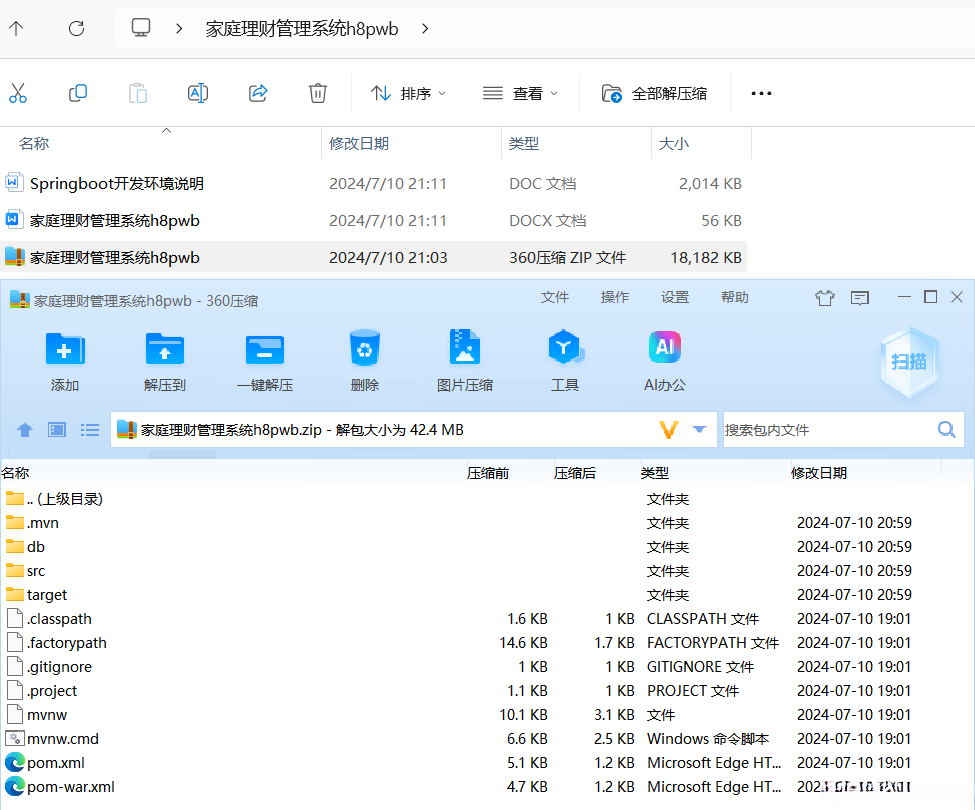975x810 pixels.
Task: Sort archive list by 压缩后 column
Action: [575, 473]
